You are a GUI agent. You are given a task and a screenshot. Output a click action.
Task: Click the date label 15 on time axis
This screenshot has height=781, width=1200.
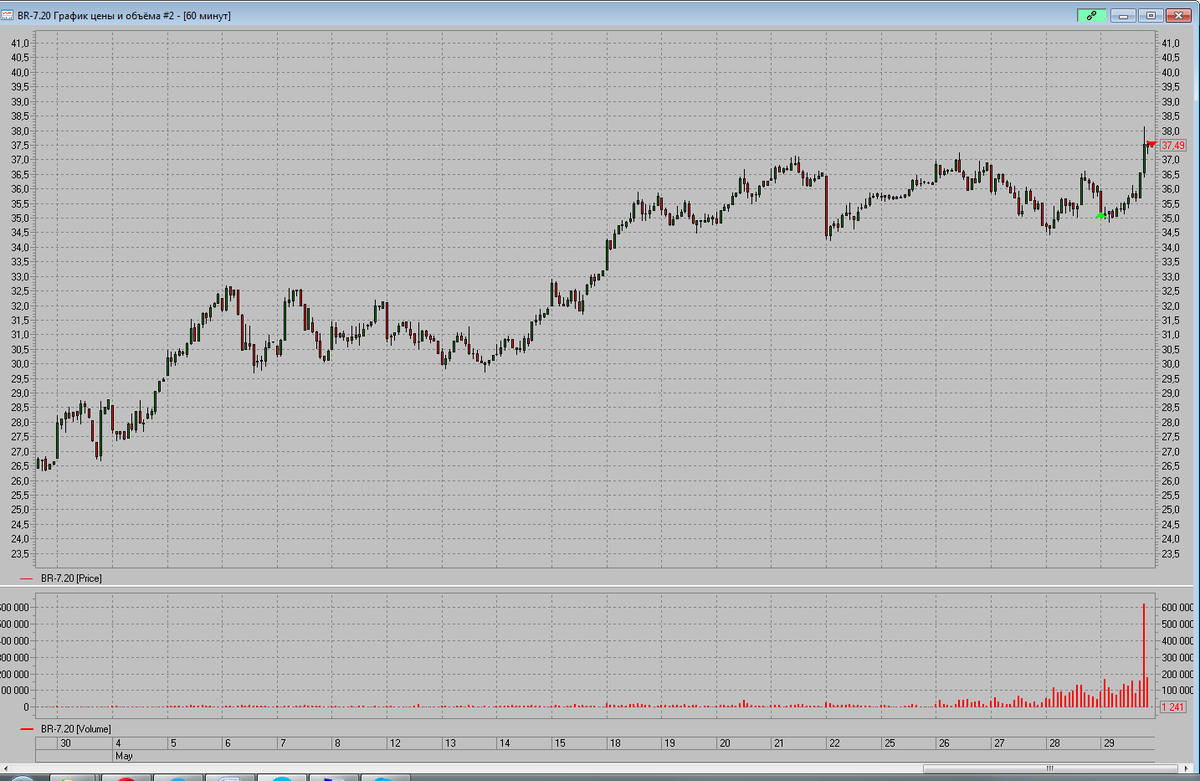560,743
